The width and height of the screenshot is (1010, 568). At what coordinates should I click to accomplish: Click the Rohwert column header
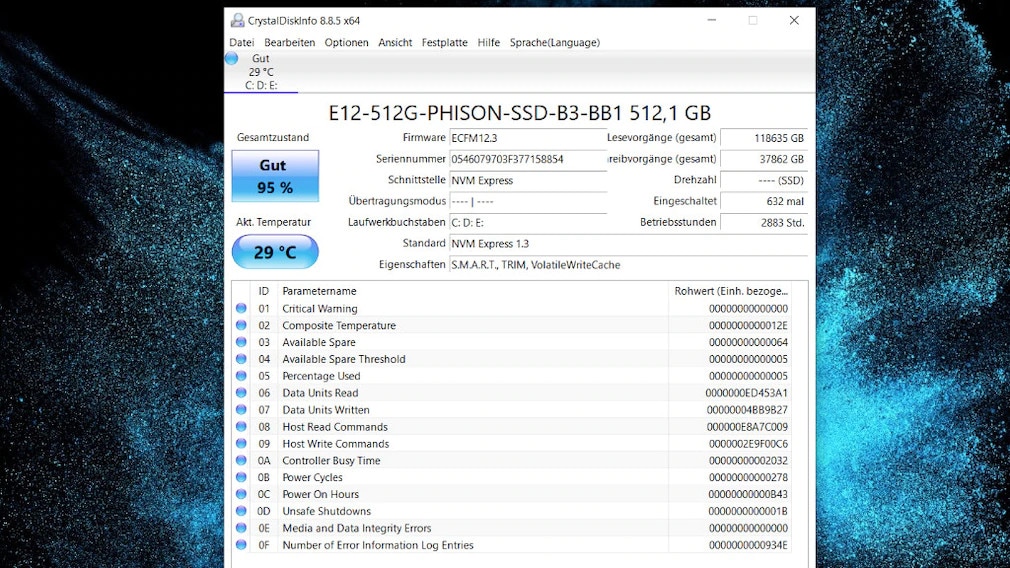click(730, 291)
